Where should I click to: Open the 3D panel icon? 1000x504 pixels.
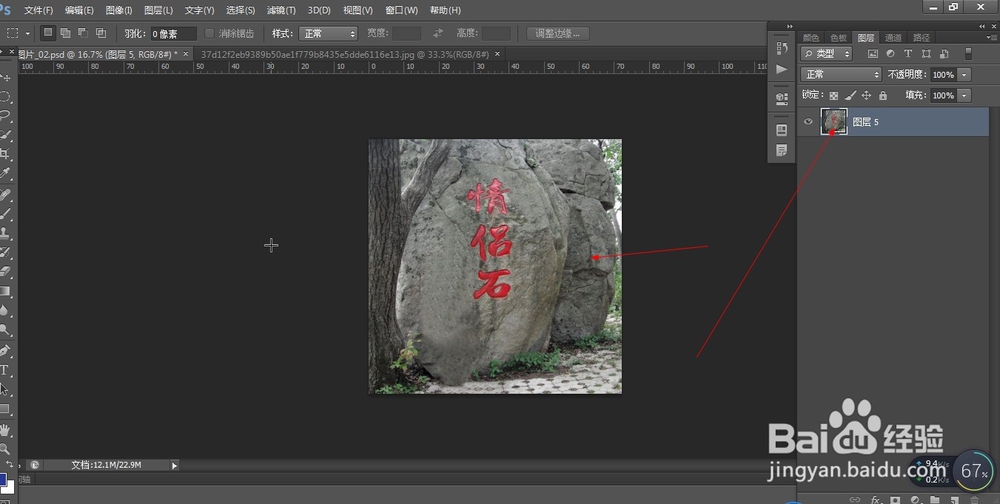click(782, 99)
